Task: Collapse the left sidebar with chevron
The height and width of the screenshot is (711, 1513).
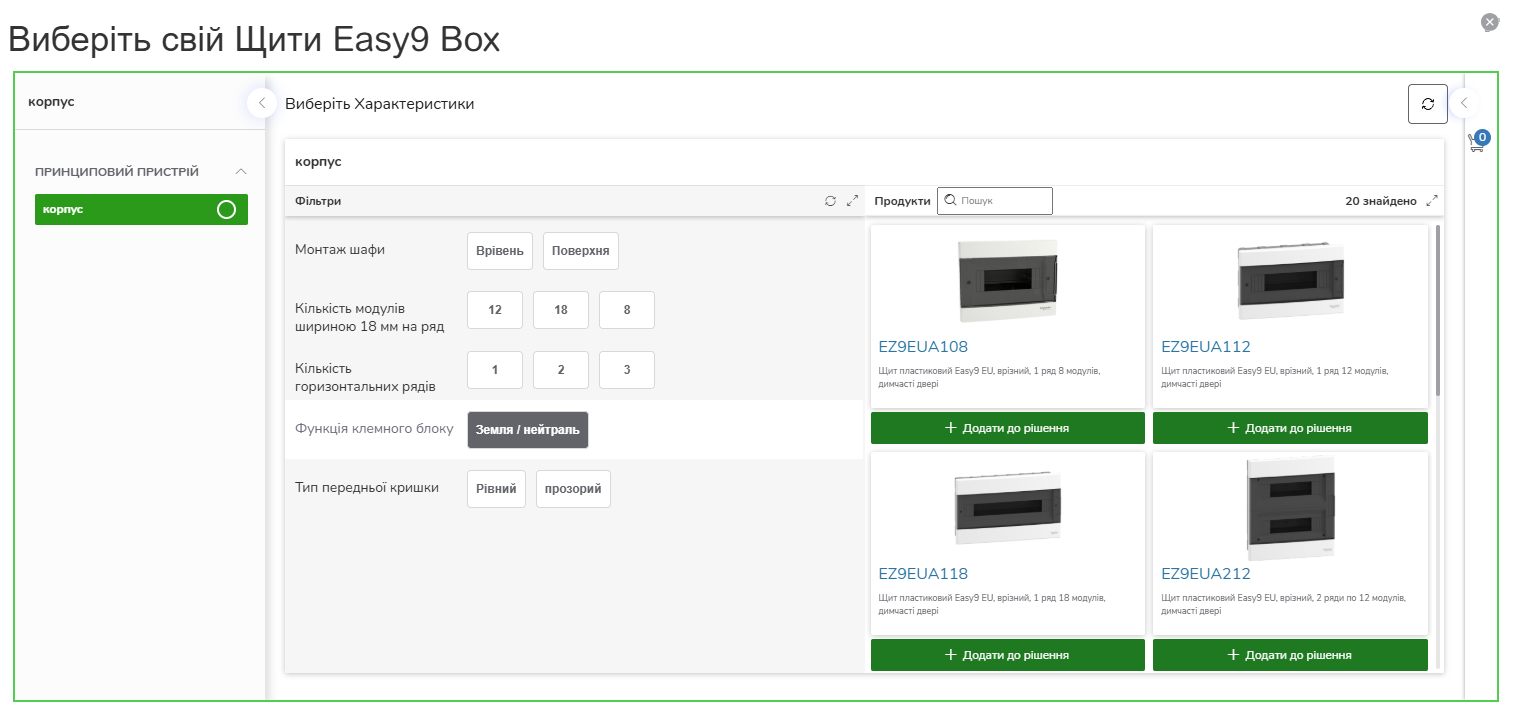Action: pyautogui.click(x=262, y=102)
